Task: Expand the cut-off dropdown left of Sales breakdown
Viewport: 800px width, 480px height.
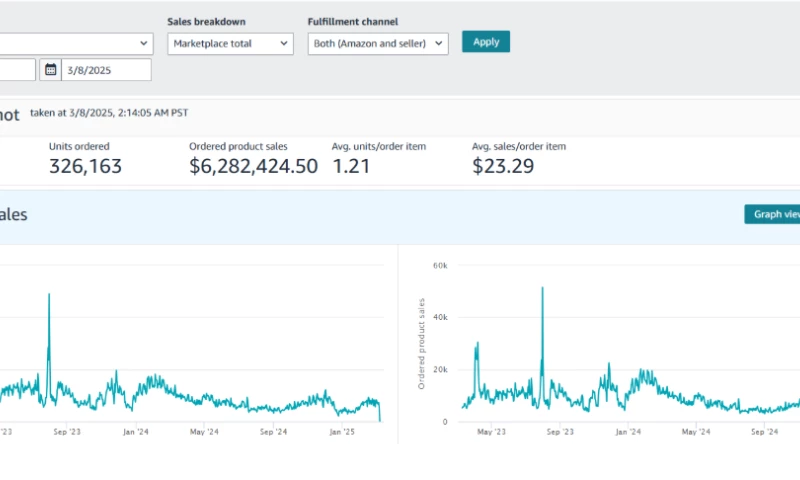Action: [x=77, y=44]
